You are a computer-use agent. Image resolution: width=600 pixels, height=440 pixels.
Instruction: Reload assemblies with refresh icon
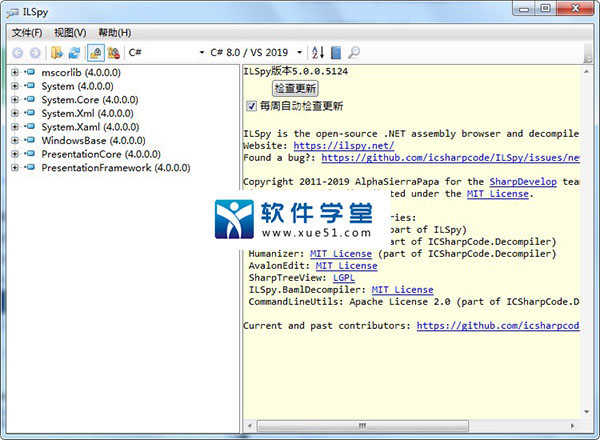(74, 52)
